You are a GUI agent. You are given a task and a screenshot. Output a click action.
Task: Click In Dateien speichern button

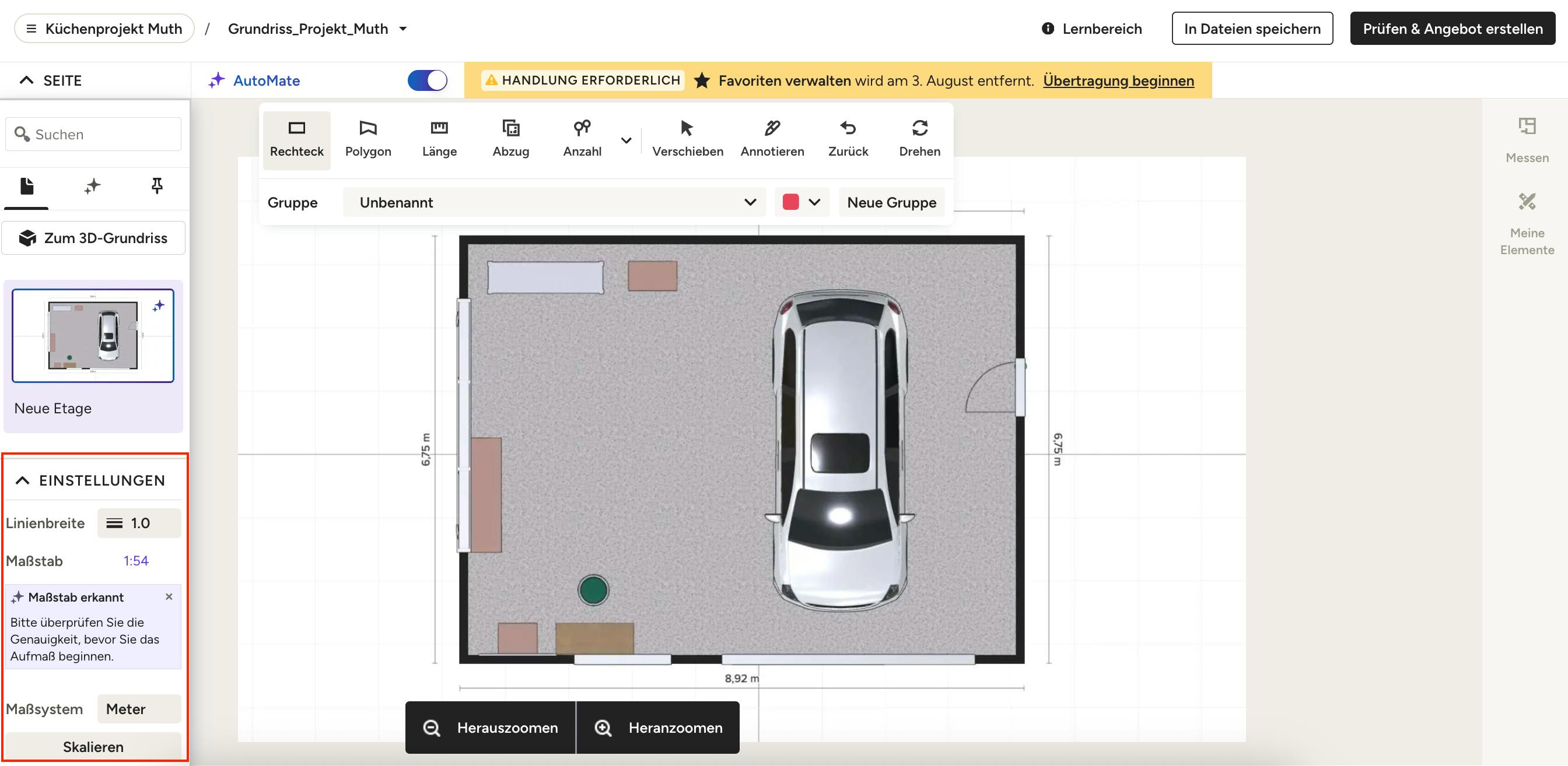[1252, 29]
